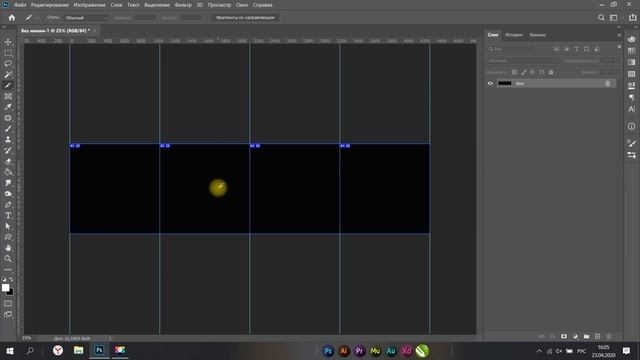Select the Clone Stamp tool
The height and width of the screenshot is (360, 640).
point(8,140)
